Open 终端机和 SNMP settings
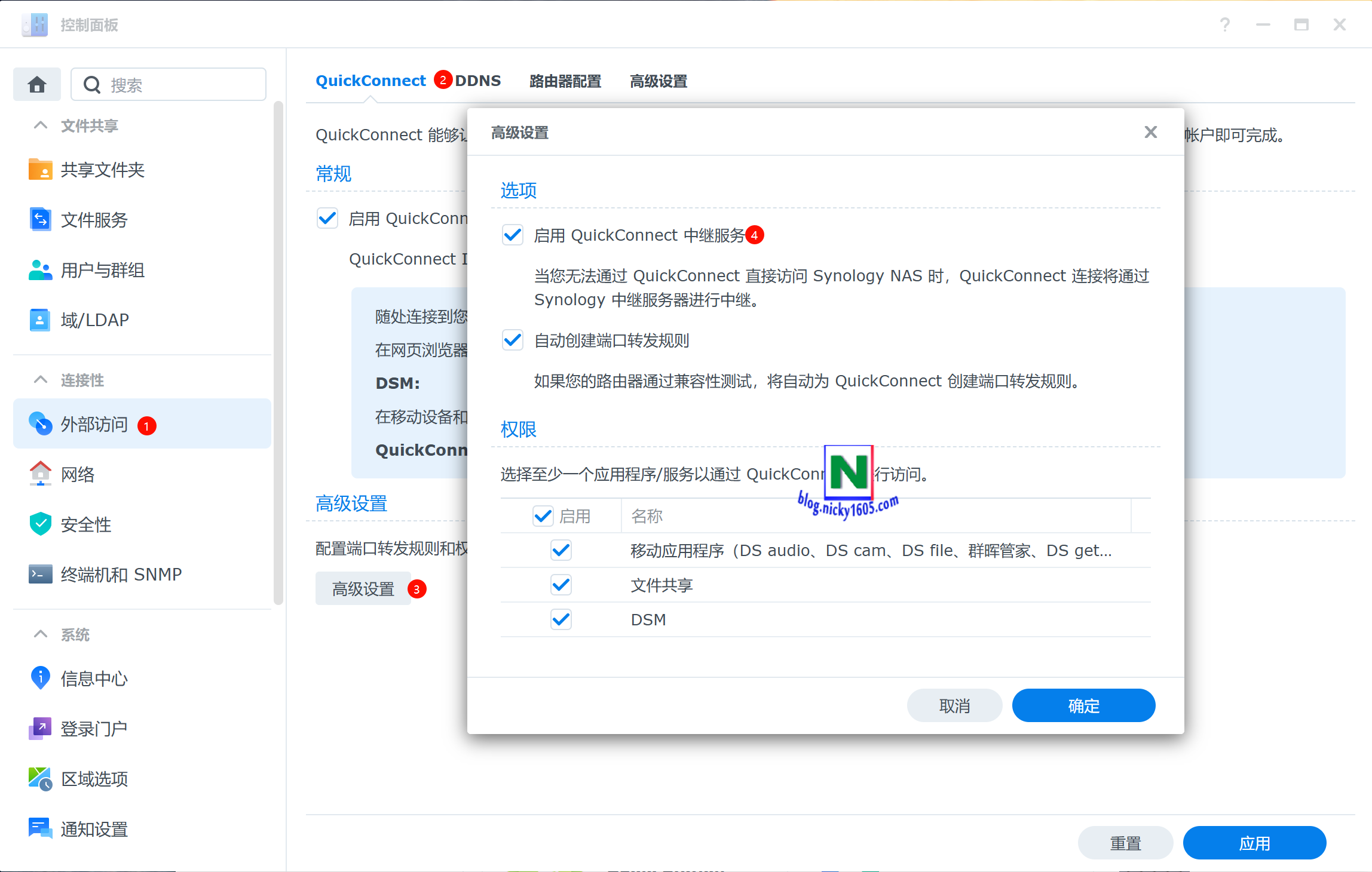Screen dimensions: 1372x872 121,574
